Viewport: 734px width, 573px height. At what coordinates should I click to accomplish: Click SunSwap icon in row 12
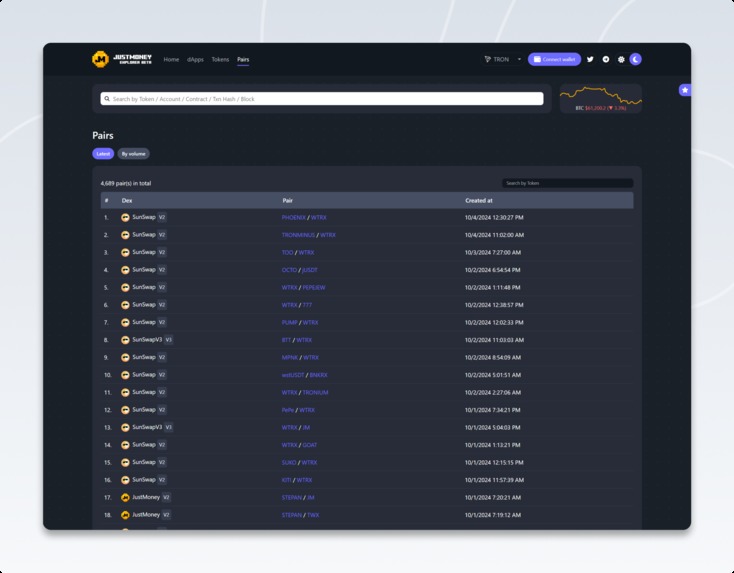[125, 410]
